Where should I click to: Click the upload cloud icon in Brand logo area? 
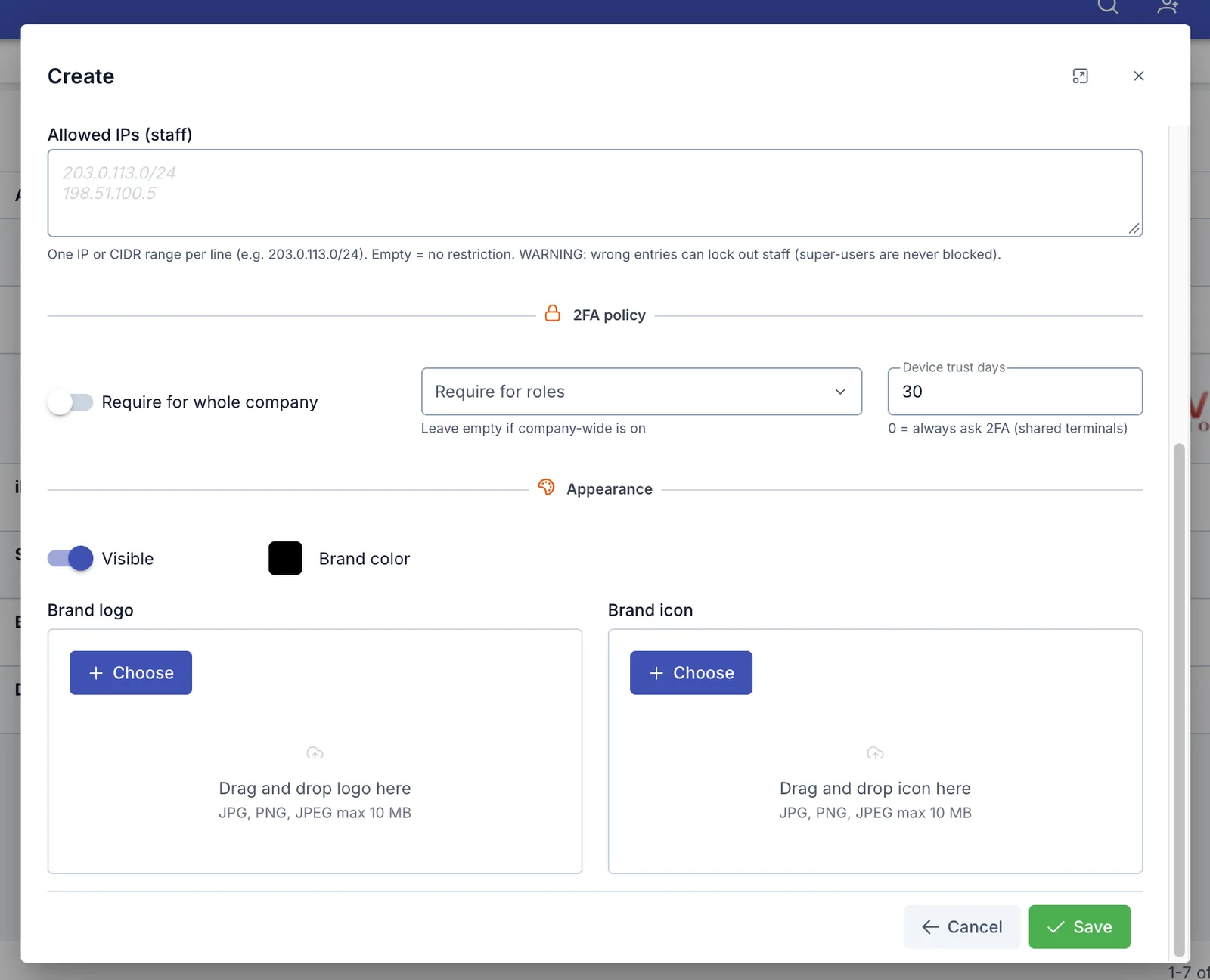(315, 753)
